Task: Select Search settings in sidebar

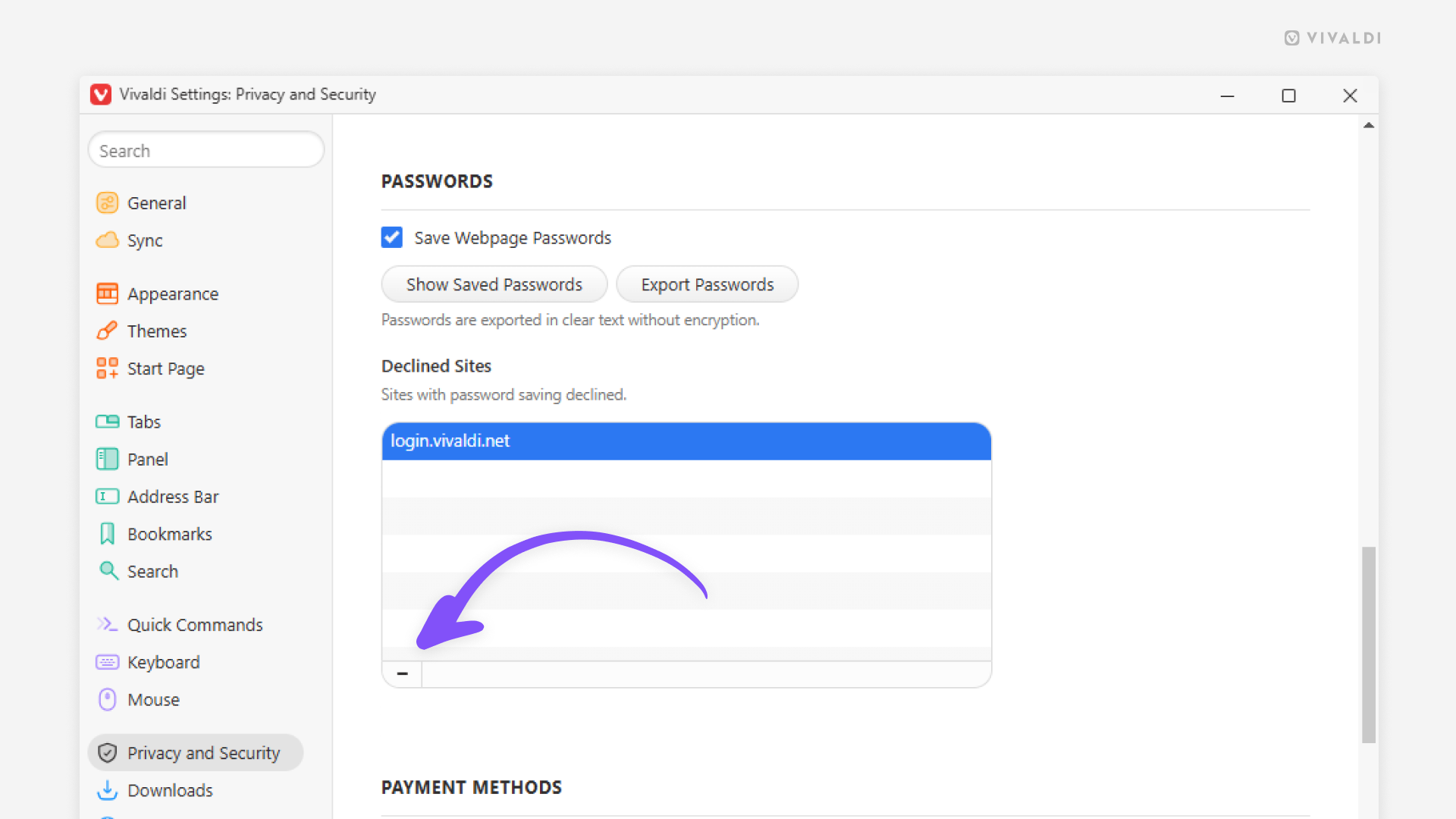Action: 152,572
